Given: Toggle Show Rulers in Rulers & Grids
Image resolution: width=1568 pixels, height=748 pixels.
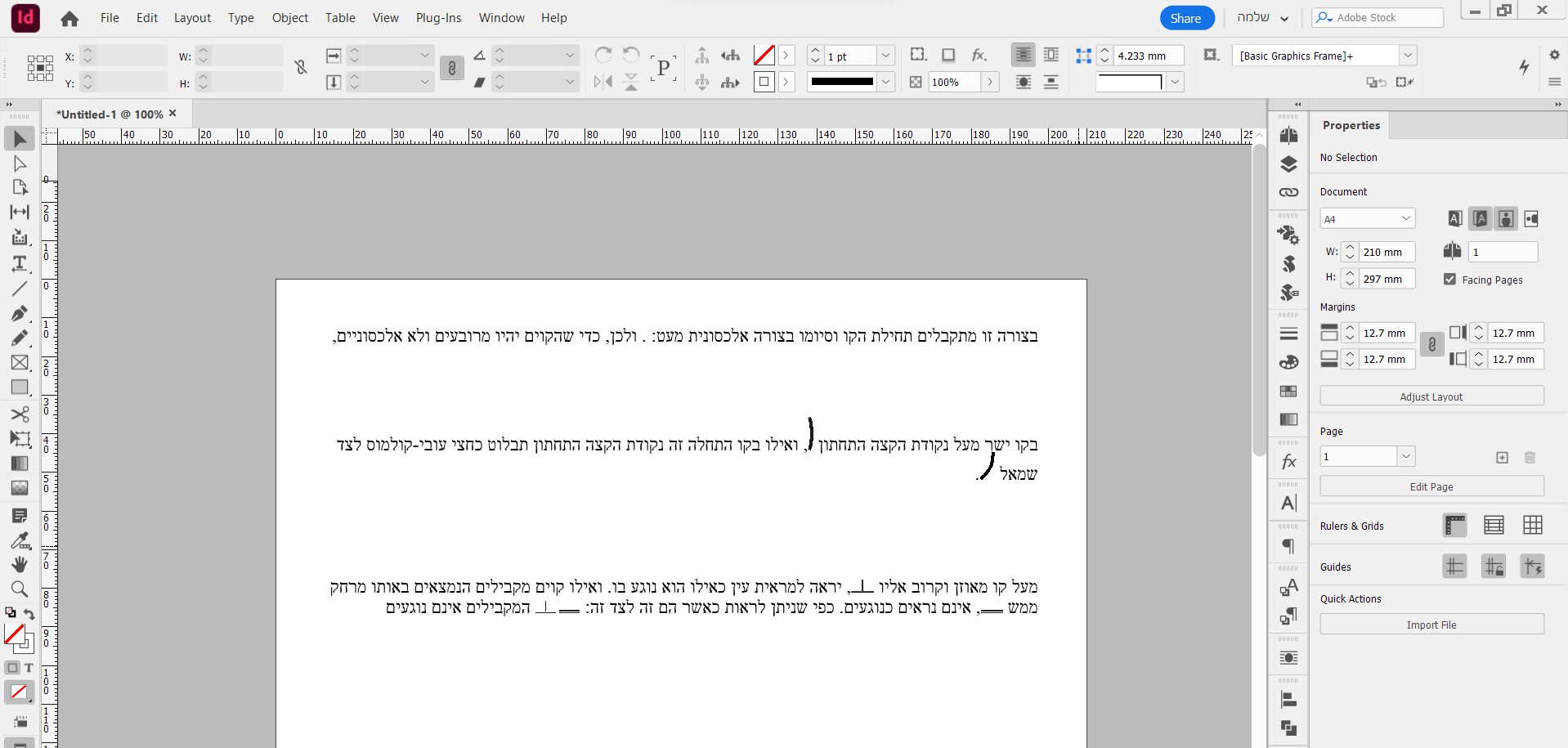Looking at the screenshot, I should click(x=1455, y=526).
